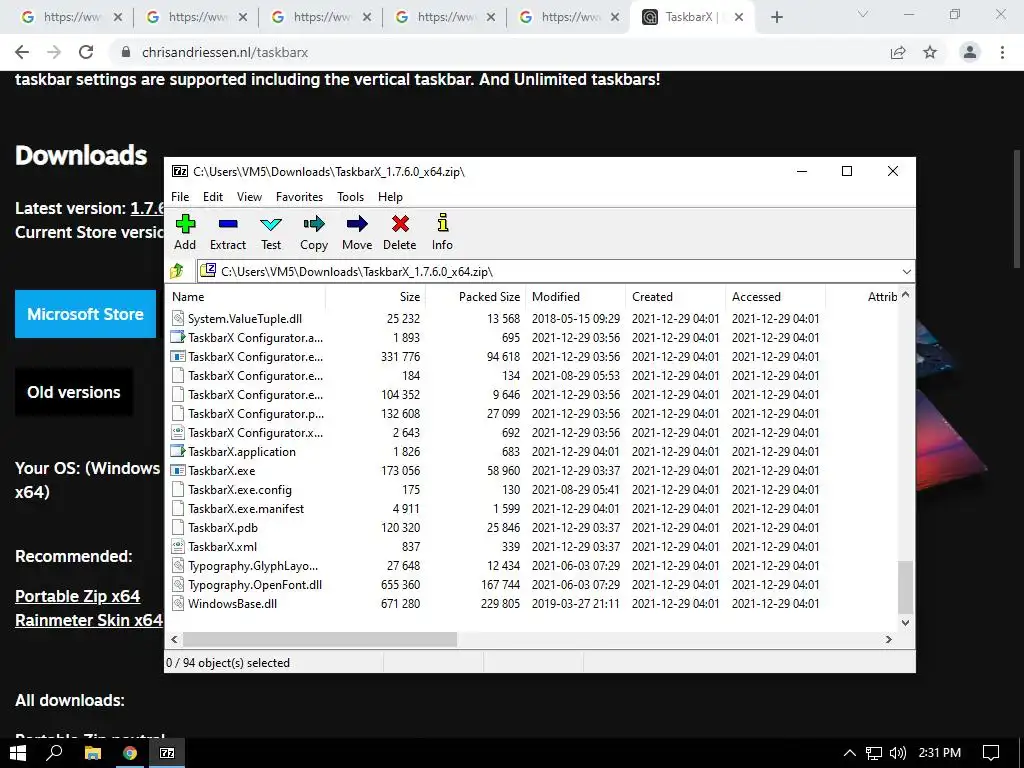Viewport: 1024px width, 768px height.
Task: Open the Favorites menu
Action: tap(299, 197)
